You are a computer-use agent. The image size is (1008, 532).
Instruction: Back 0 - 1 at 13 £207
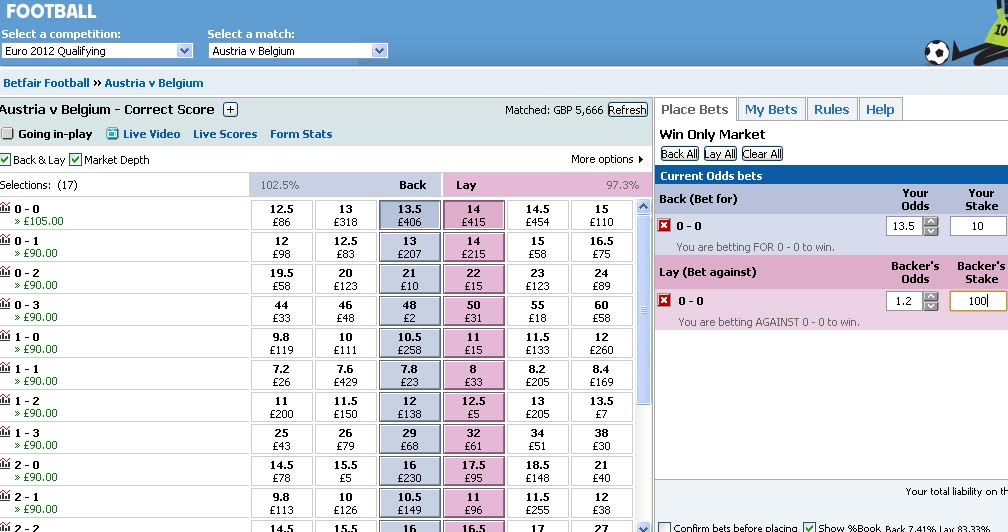click(410, 247)
